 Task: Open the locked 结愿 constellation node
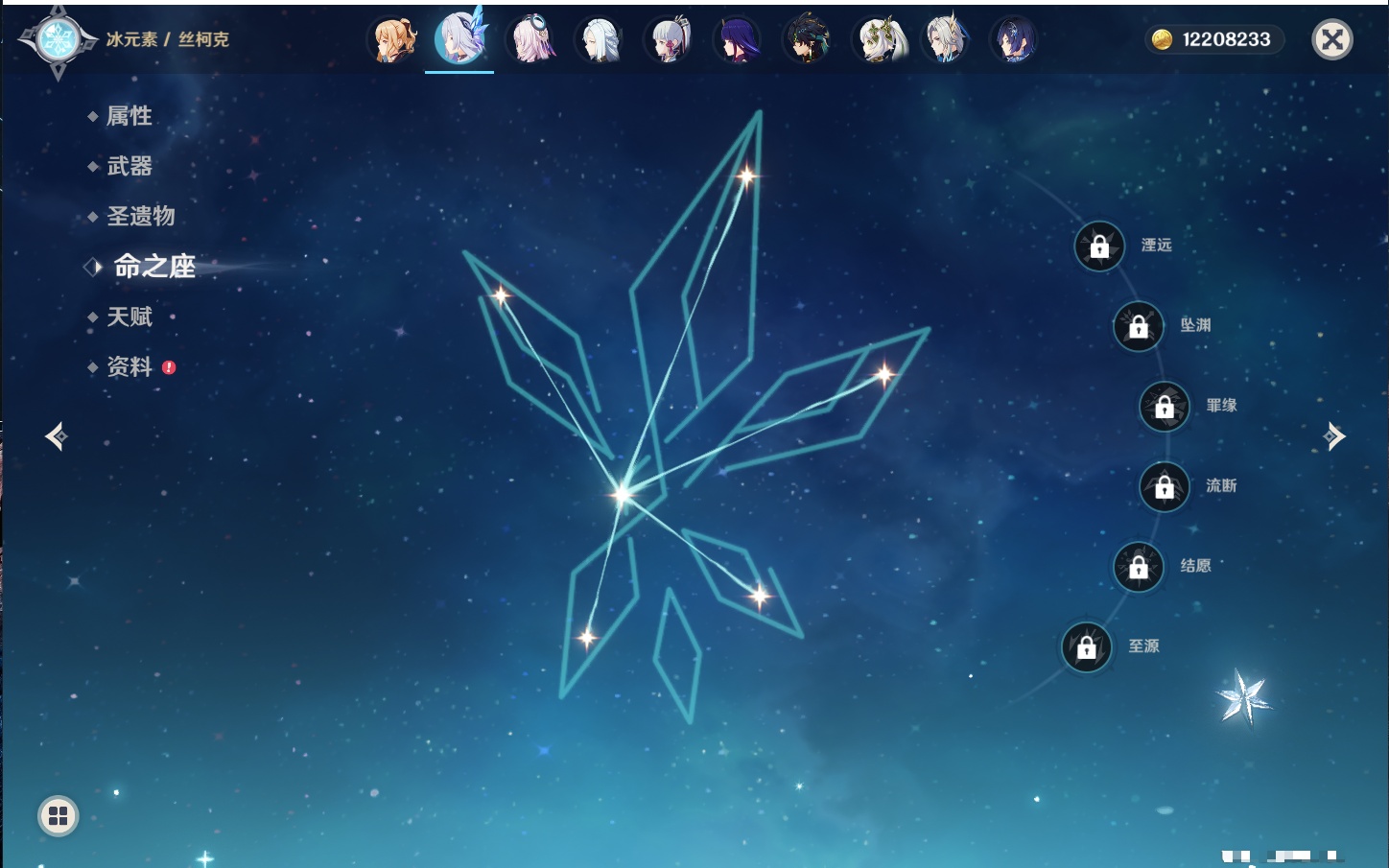click(x=1139, y=567)
